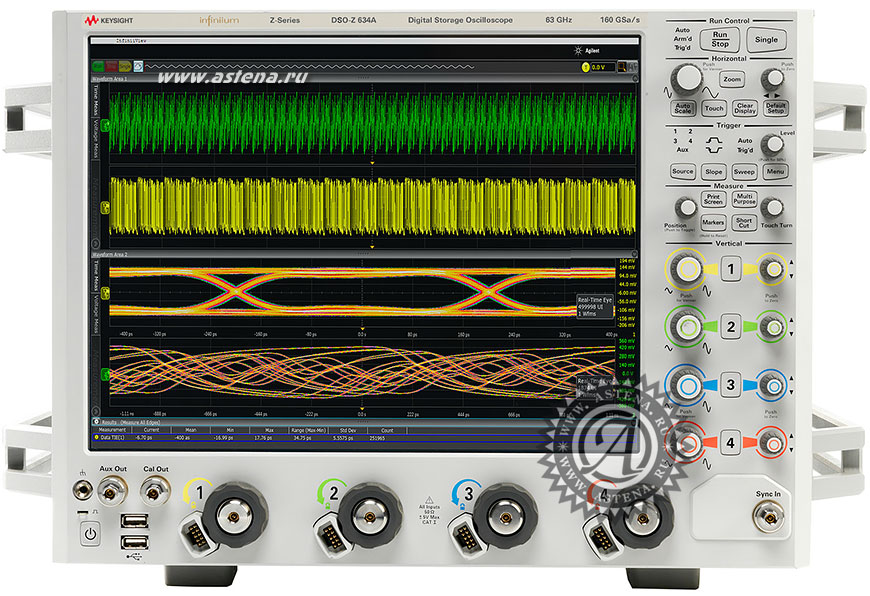Screen dimensions: 870x596
Task: Click the Sync In connector
Action: pyautogui.click(x=769, y=517)
